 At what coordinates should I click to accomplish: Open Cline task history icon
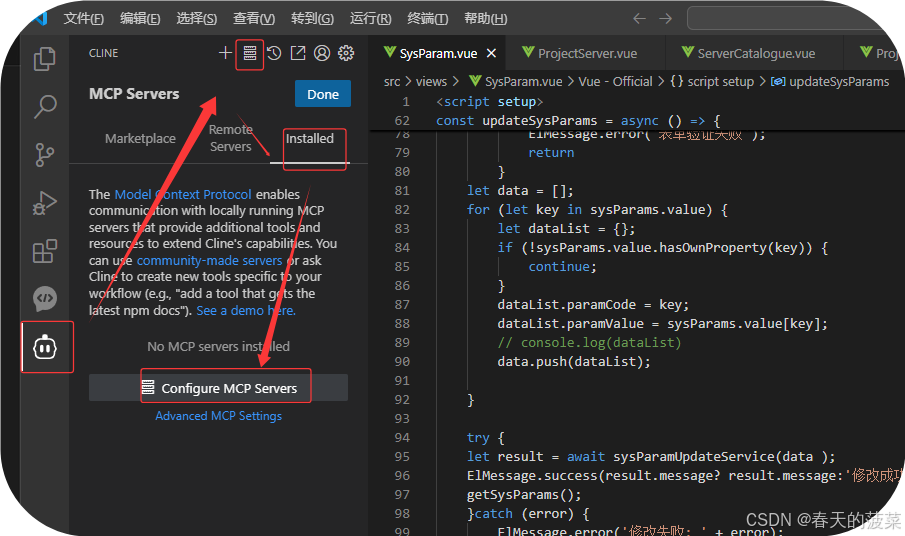[274, 53]
